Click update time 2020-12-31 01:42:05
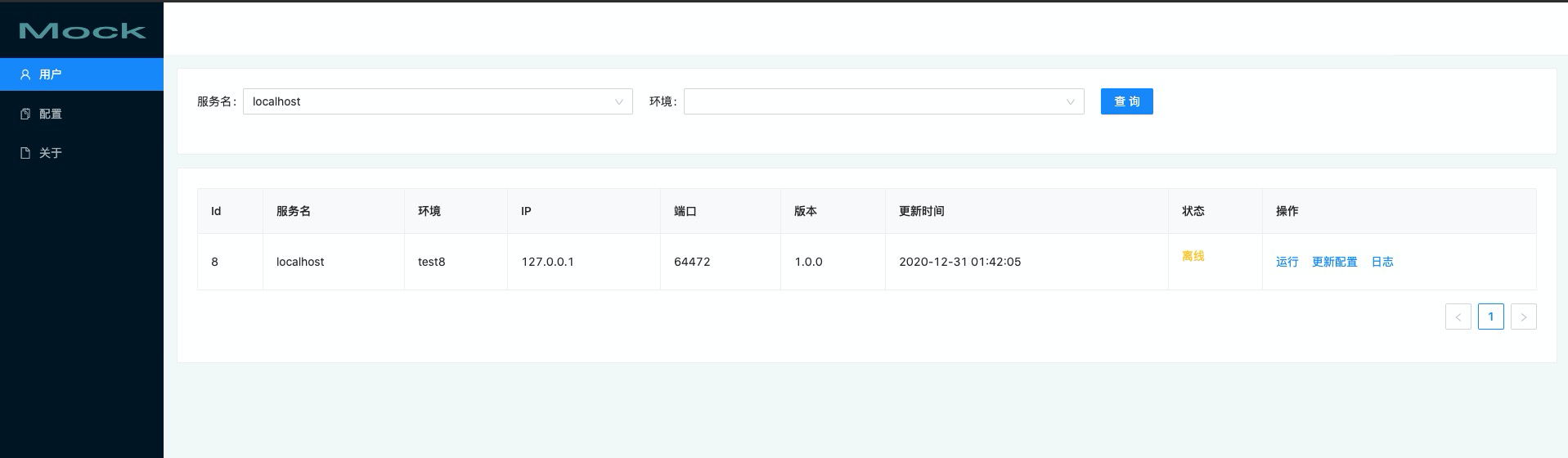This screenshot has width=1568, height=458. click(x=959, y=262)
